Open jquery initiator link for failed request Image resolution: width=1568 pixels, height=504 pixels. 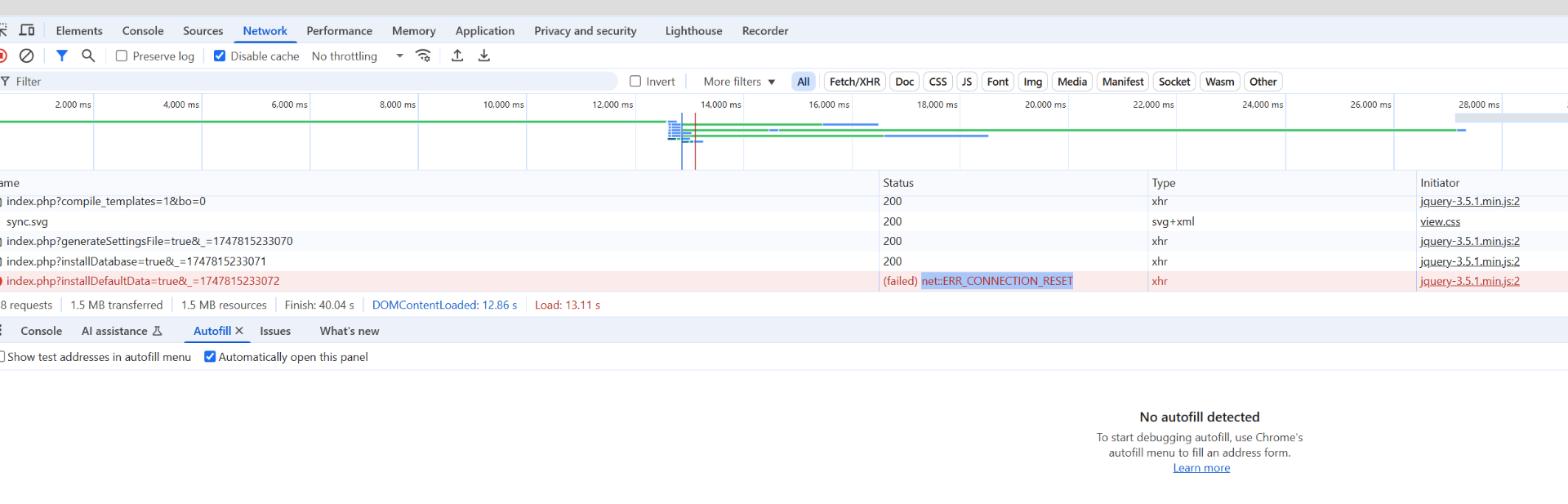pos(1470,281)
